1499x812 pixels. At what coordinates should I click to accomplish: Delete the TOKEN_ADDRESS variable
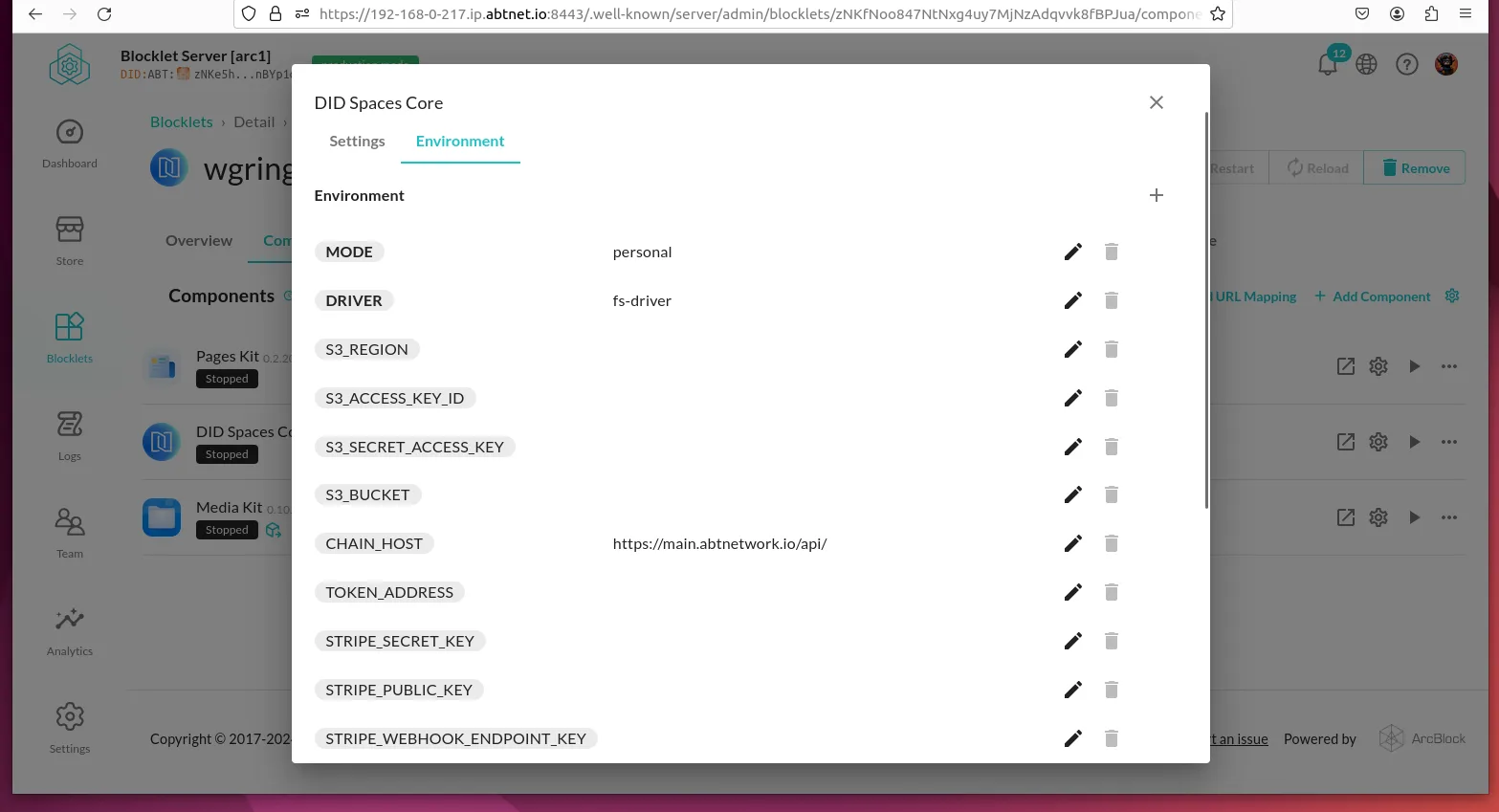[x=1111, y=592]
